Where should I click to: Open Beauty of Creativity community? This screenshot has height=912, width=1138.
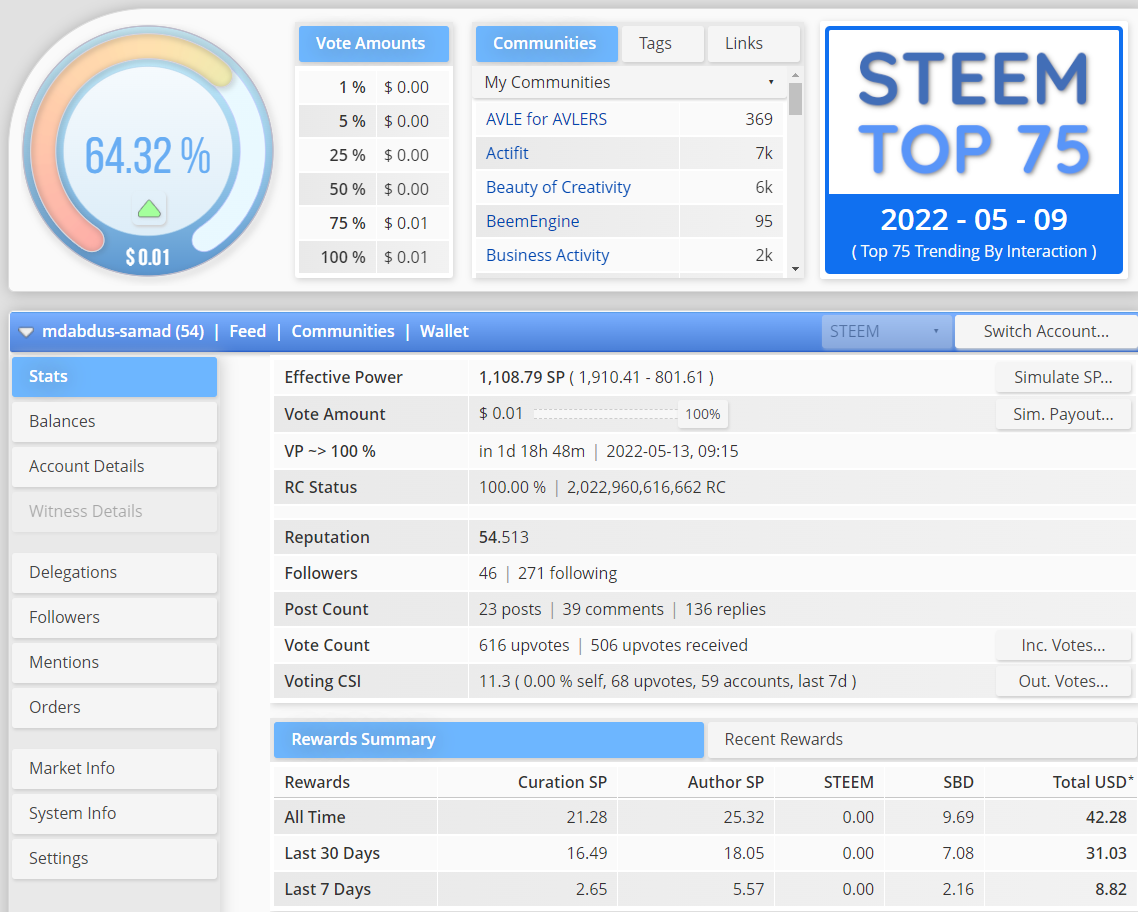[558, 188]
